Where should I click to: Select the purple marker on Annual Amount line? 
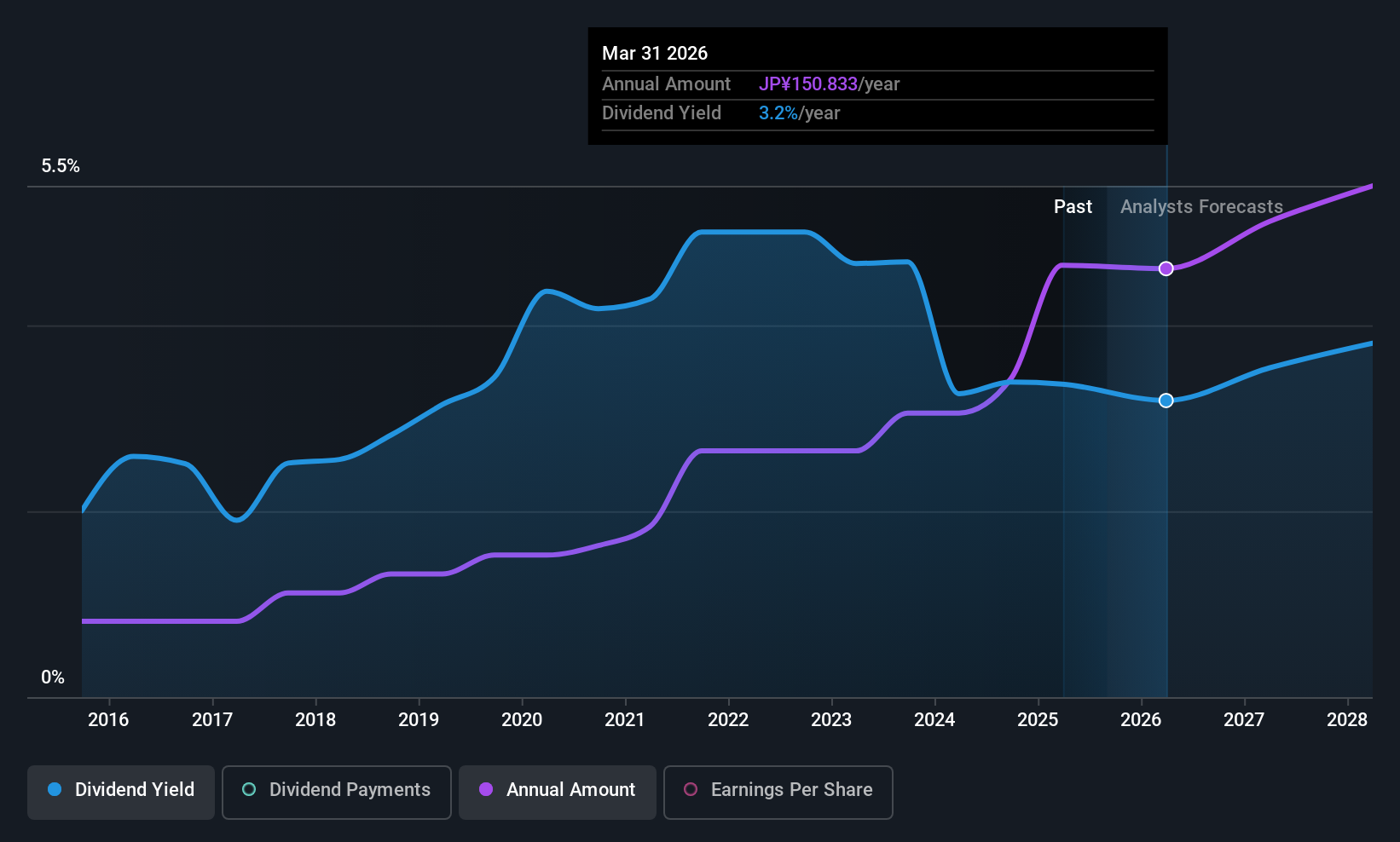click(1166, 268)
